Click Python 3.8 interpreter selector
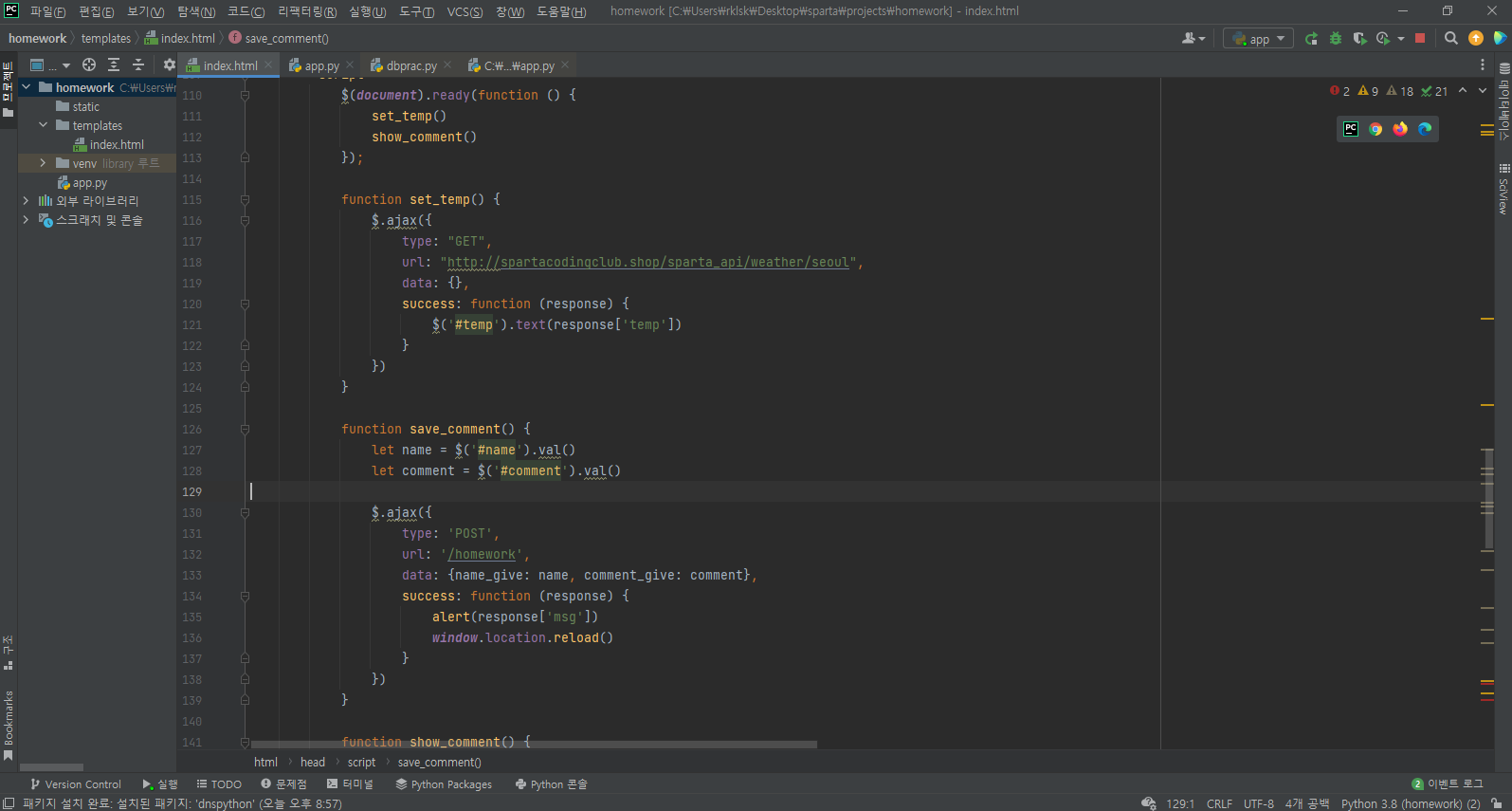Image resolution: width=1512 pixels, height=811 pixels. pyautogui.click(x=1411, y=803)
